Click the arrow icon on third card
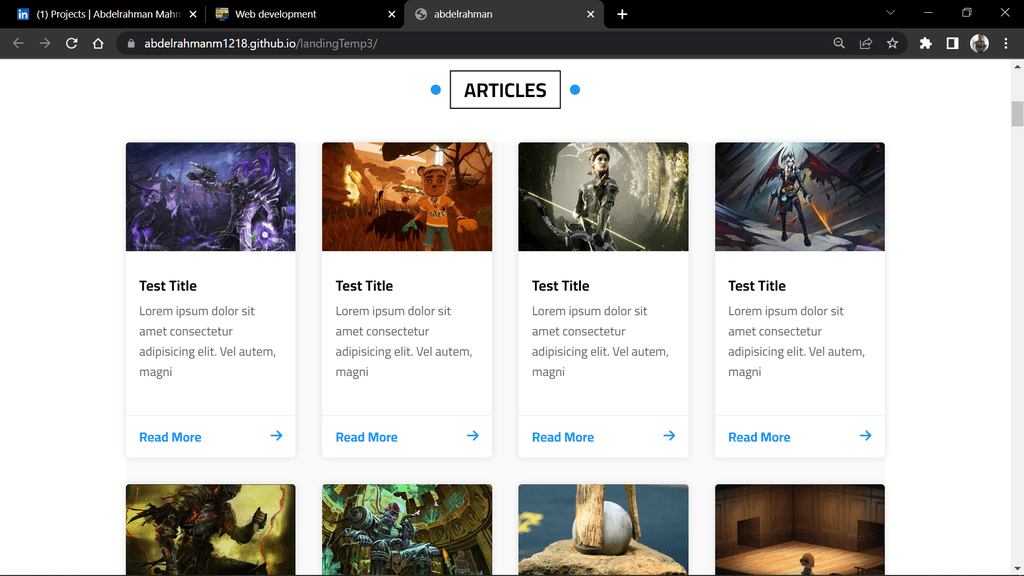Screen dimensions: 1024x576 [669, 436]
